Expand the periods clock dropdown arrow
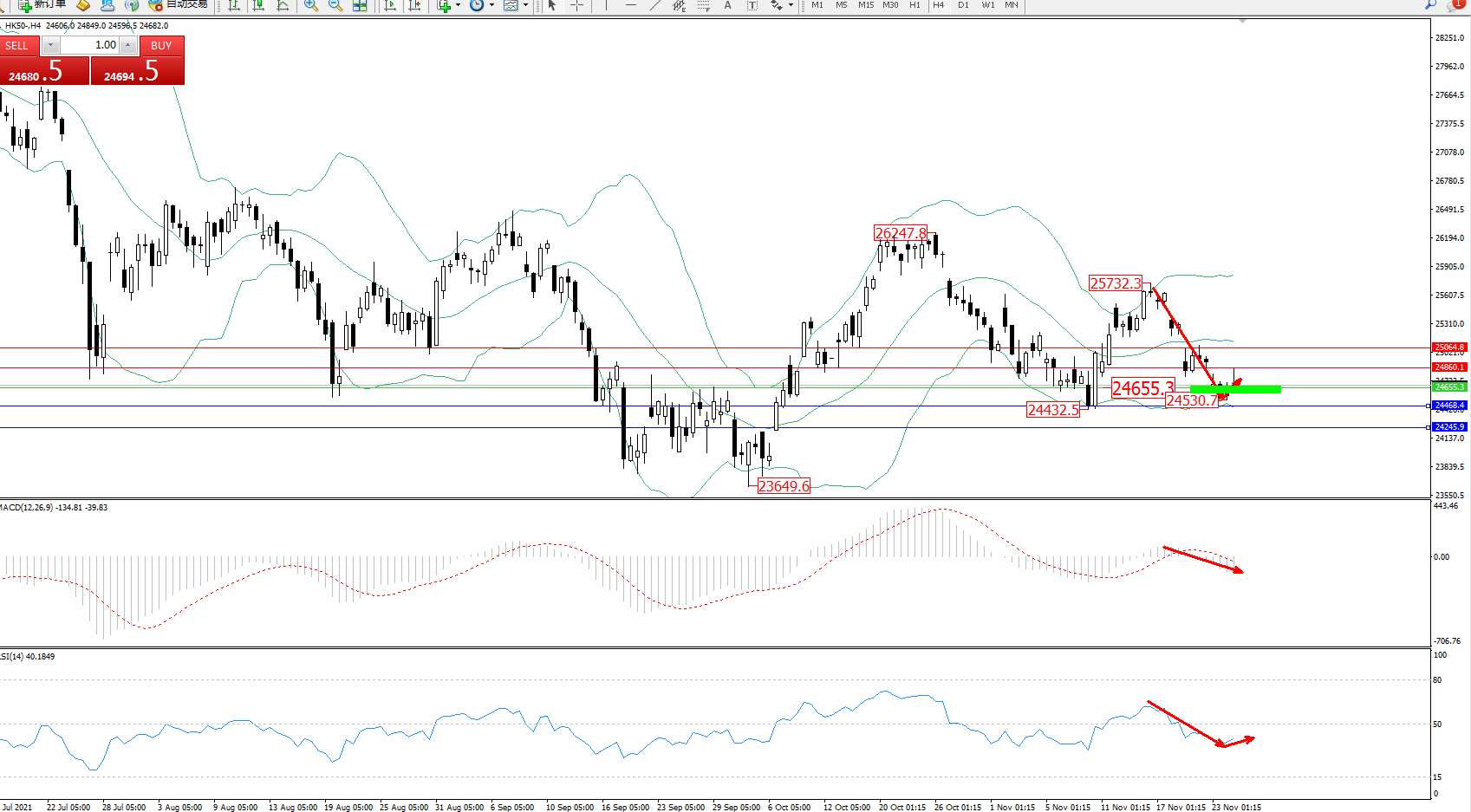Image resolution: width=1471 pixels, height=812 pixels. pyautogui.click(x=491, y=5)
